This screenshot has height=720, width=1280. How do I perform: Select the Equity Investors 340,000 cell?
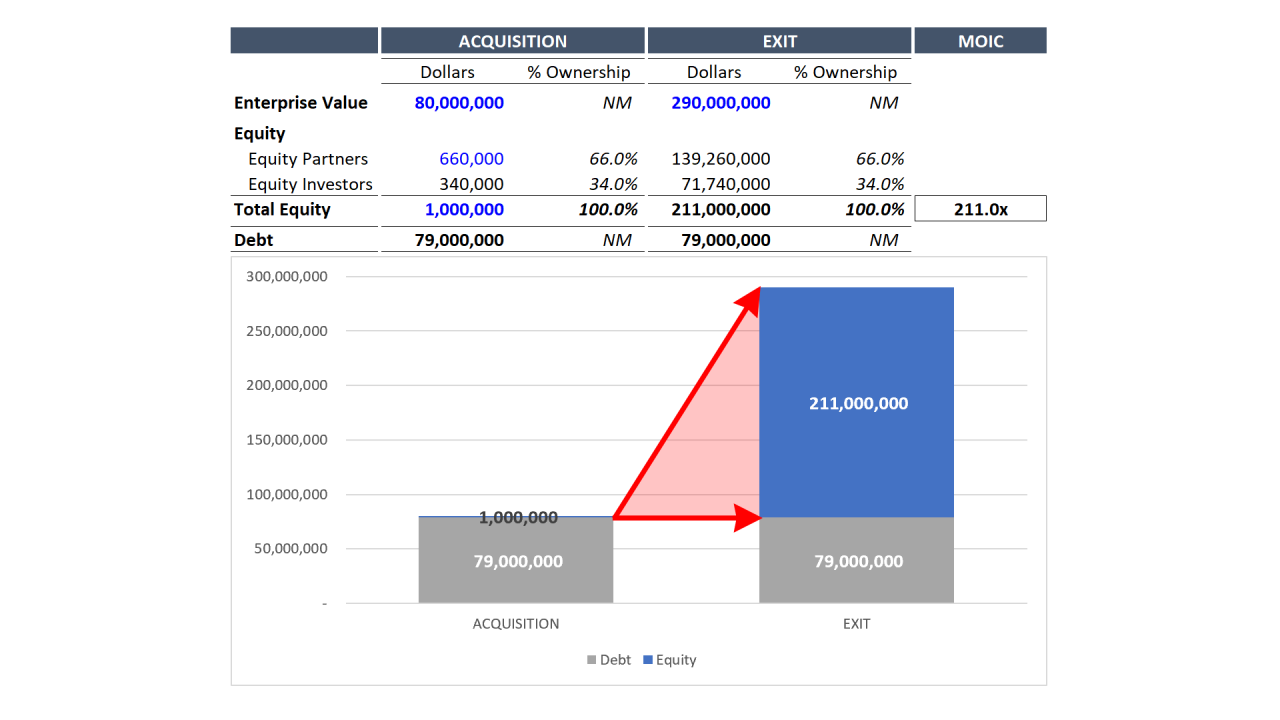(x=471, y=184)
